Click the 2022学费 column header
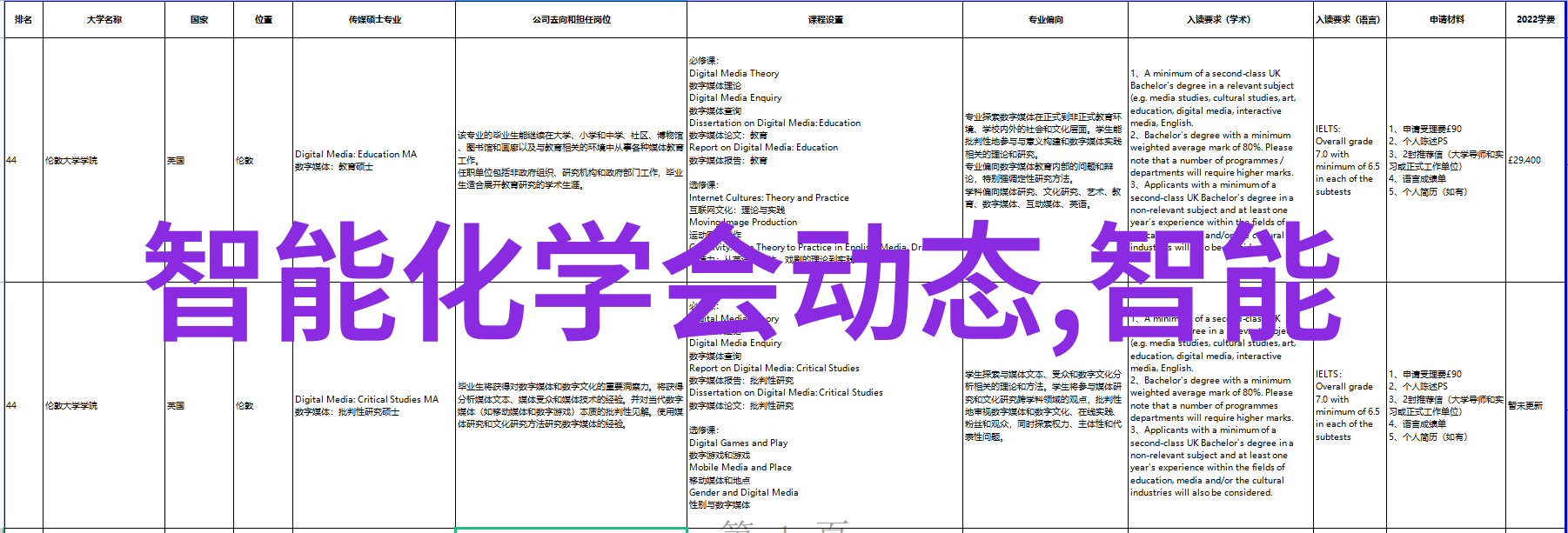The image size is (1568, 533). 1535,19
